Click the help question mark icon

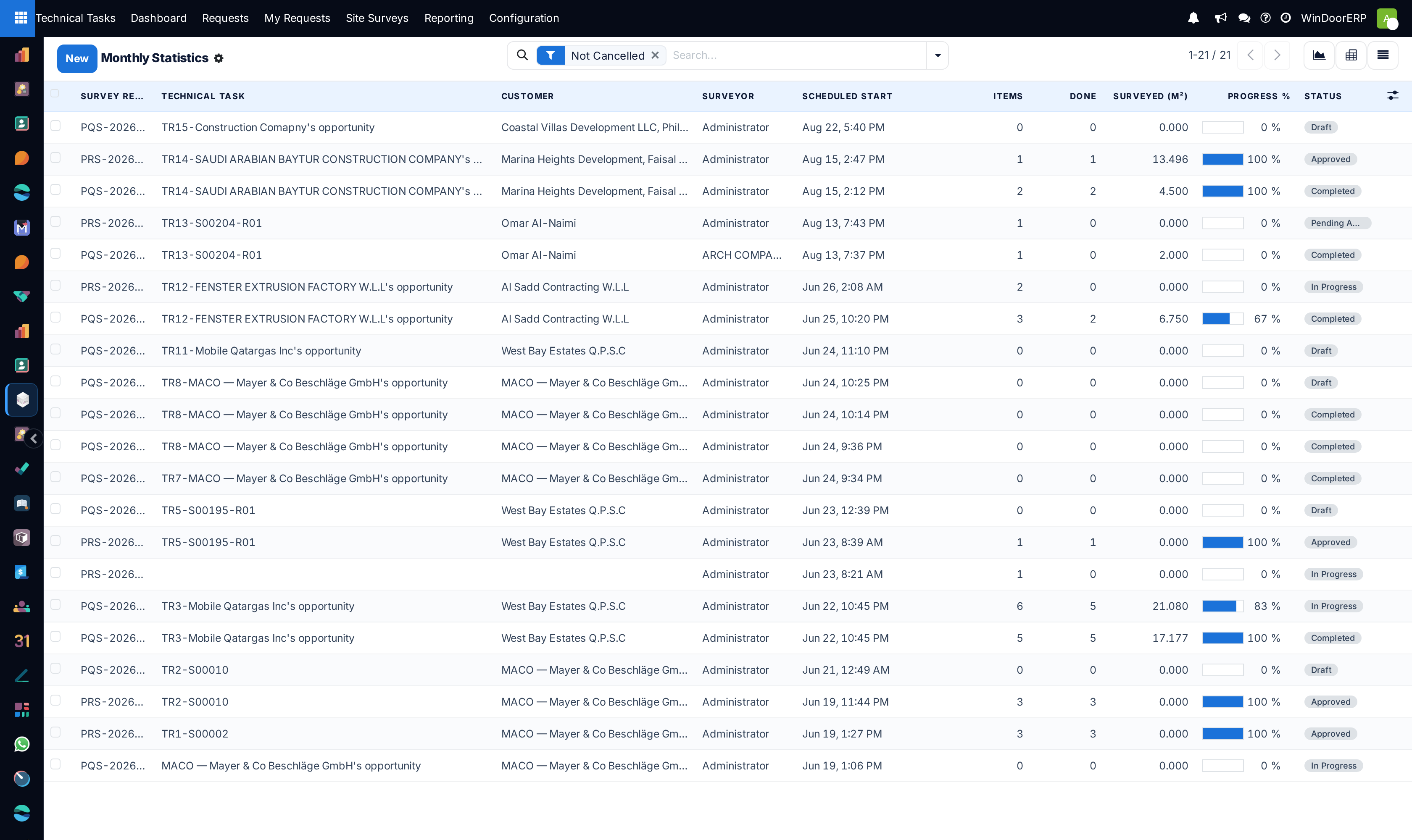pyautogui.click(x=1265, y=18)
